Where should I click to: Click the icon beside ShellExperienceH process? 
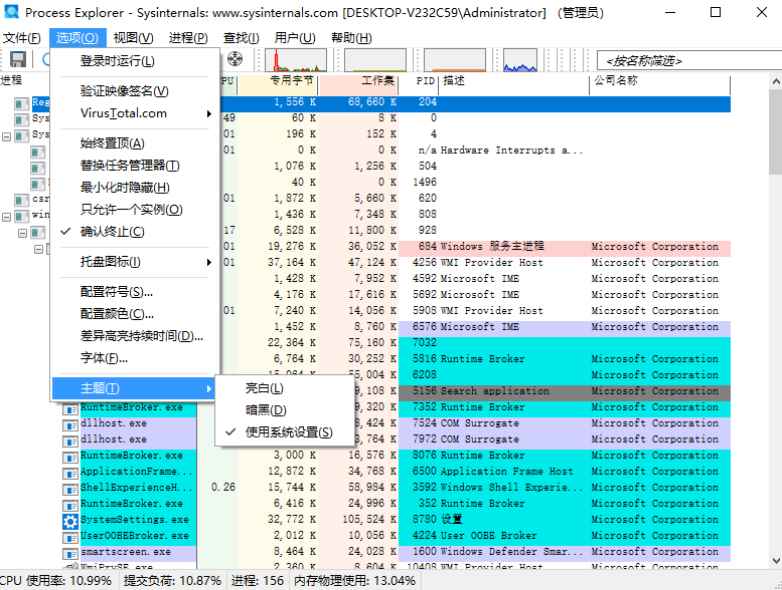click(70, 488)
